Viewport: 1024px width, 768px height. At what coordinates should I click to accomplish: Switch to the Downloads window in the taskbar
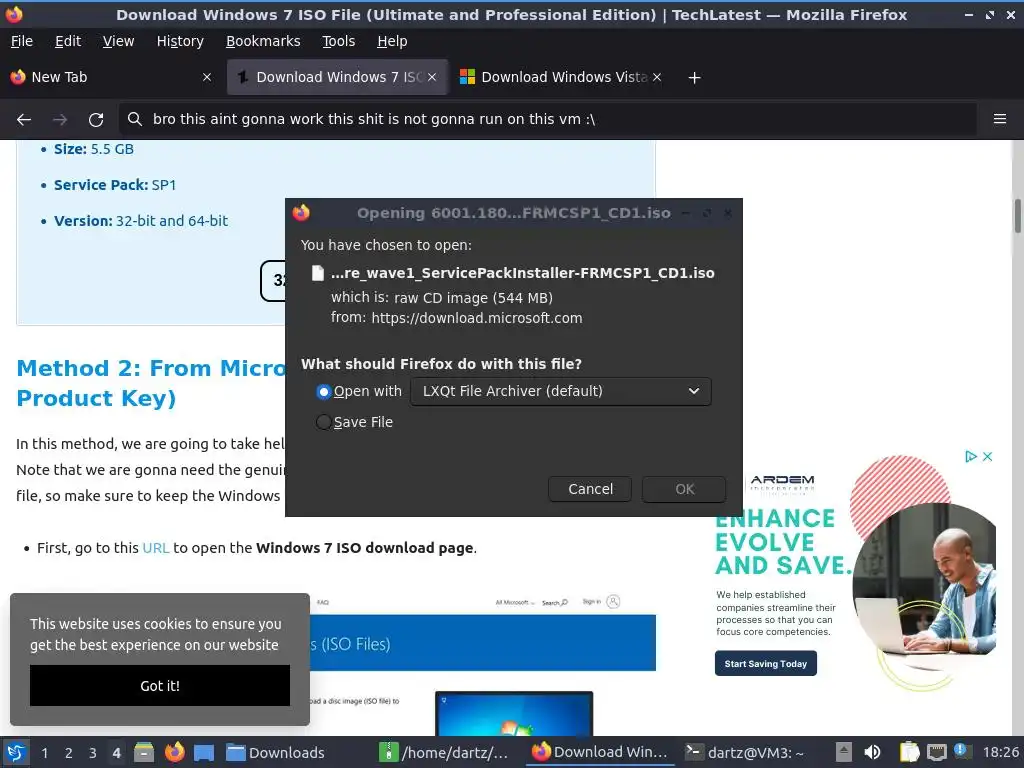point(275,752)
